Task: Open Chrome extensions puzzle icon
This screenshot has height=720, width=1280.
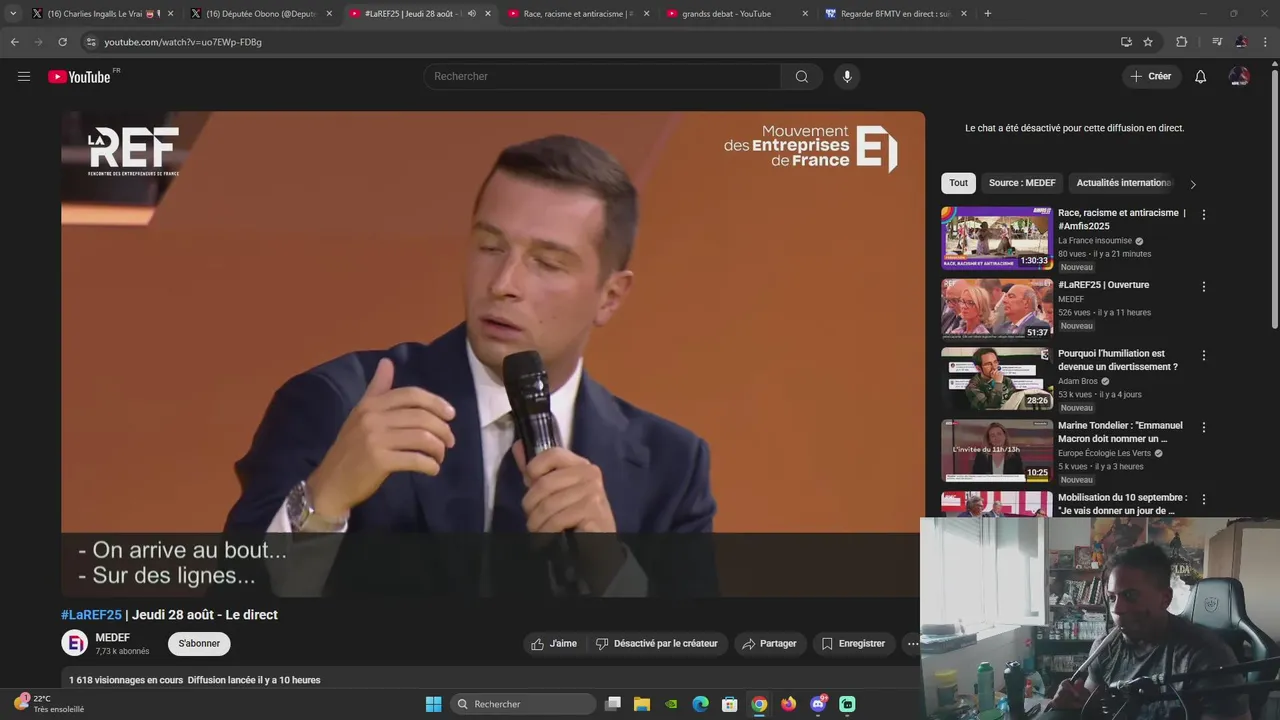Action: tap(1181, 42)
